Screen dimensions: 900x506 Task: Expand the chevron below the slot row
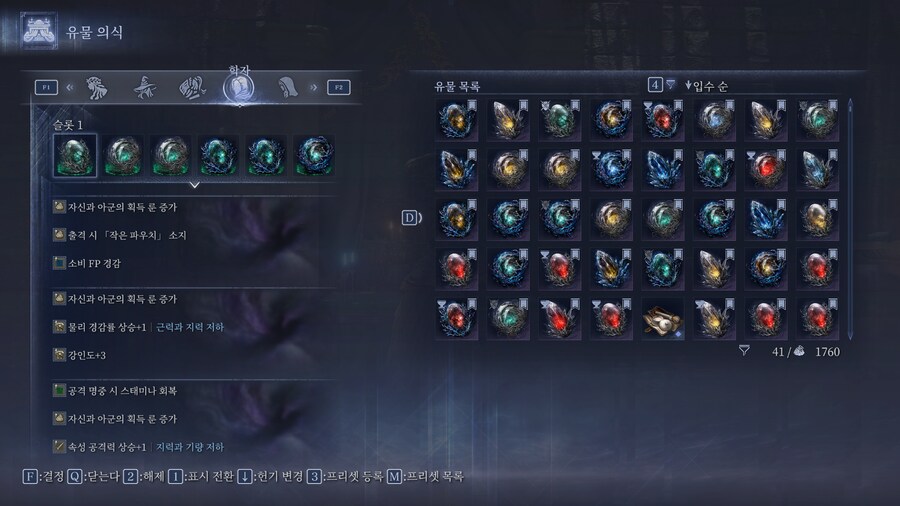195,185
